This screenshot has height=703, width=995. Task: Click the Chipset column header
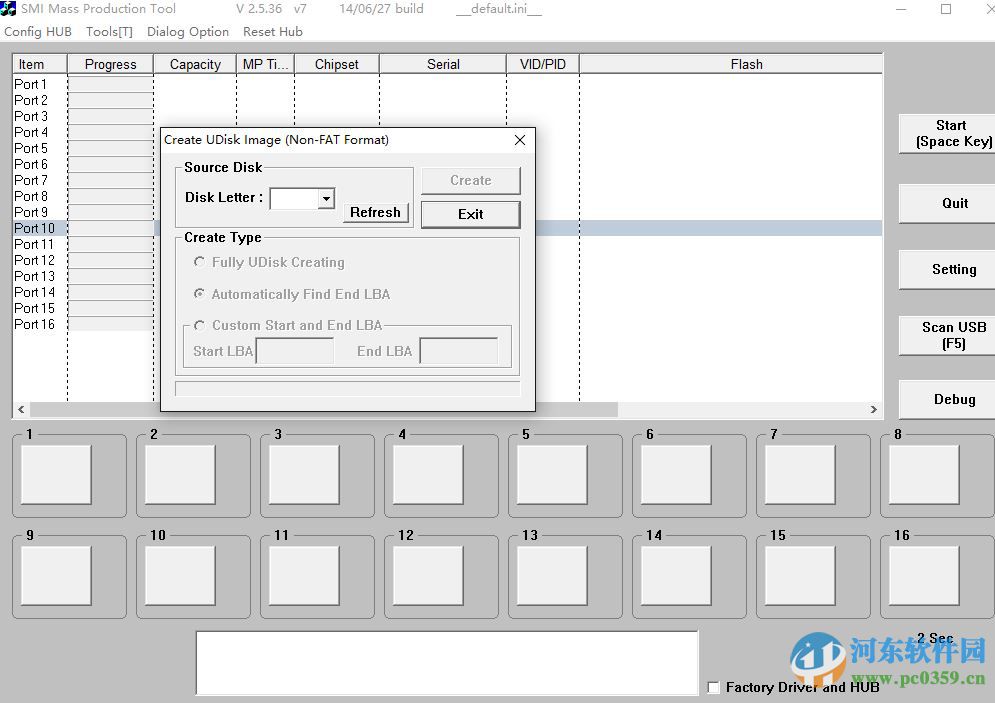(336, 64)
